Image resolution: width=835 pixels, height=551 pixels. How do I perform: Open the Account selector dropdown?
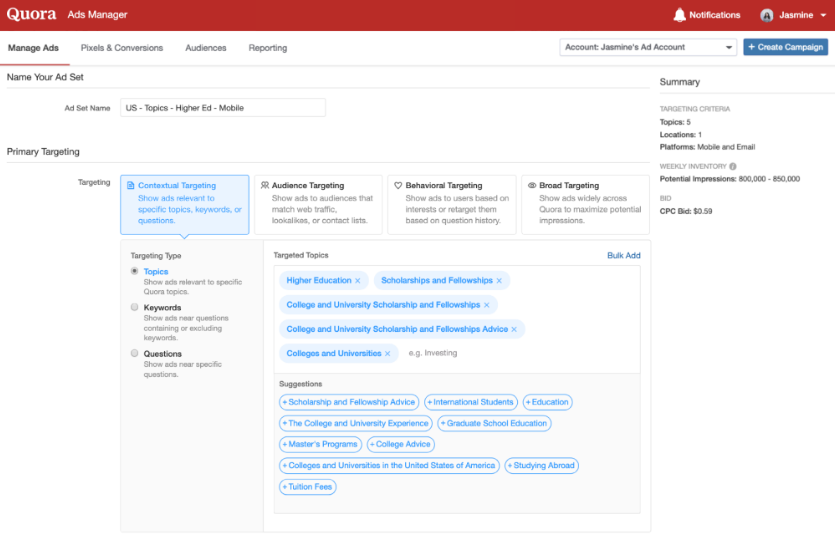click(648, 47)
